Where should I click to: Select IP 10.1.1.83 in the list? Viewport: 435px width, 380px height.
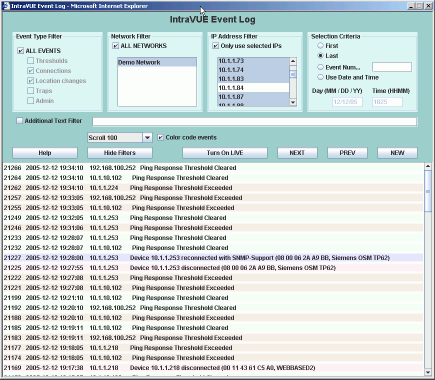(253, 79)
